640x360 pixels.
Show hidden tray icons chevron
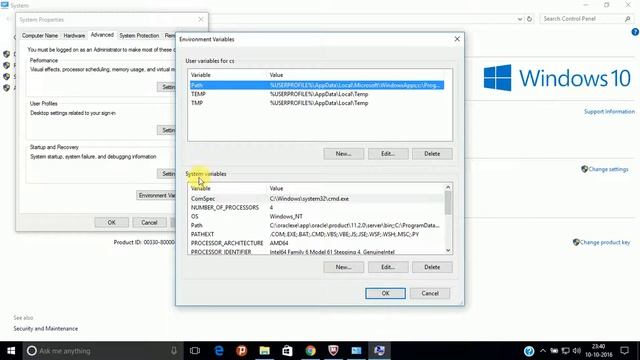(x=542, y=351)
